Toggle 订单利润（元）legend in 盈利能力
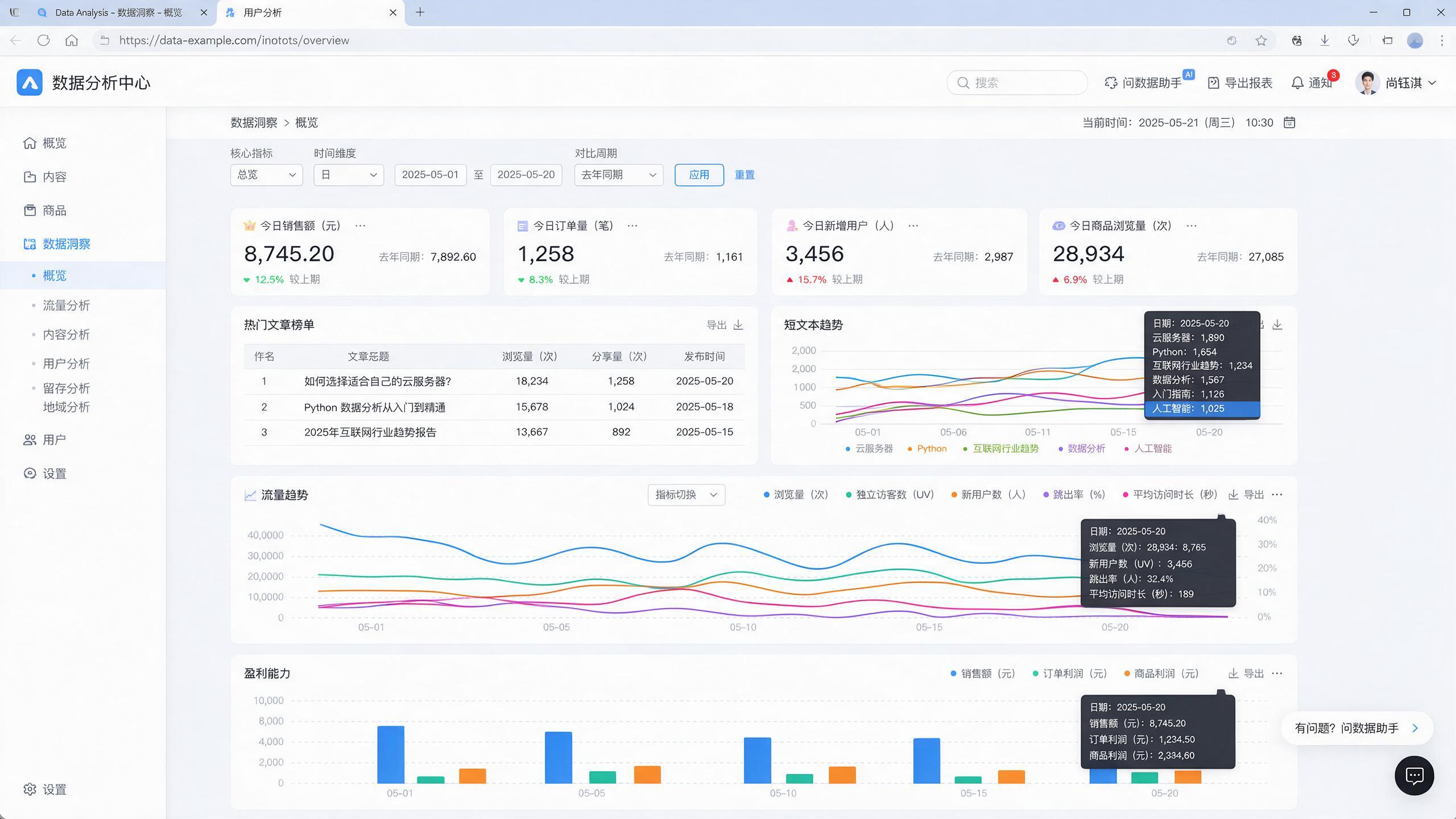The height and width of the screenshot is (819, 1456). [1070, 673]
